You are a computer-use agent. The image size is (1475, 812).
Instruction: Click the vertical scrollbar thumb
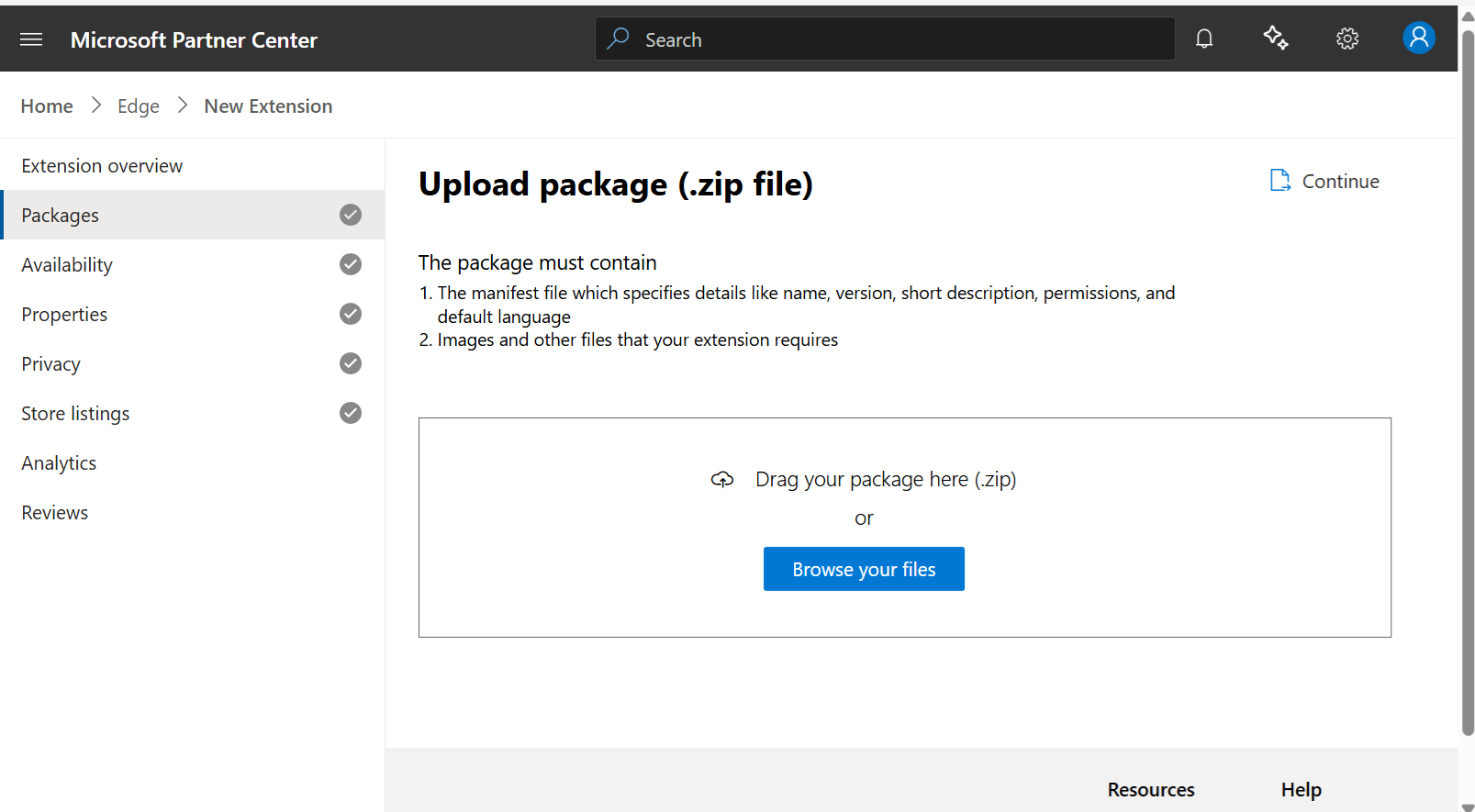pos(1468,382)
